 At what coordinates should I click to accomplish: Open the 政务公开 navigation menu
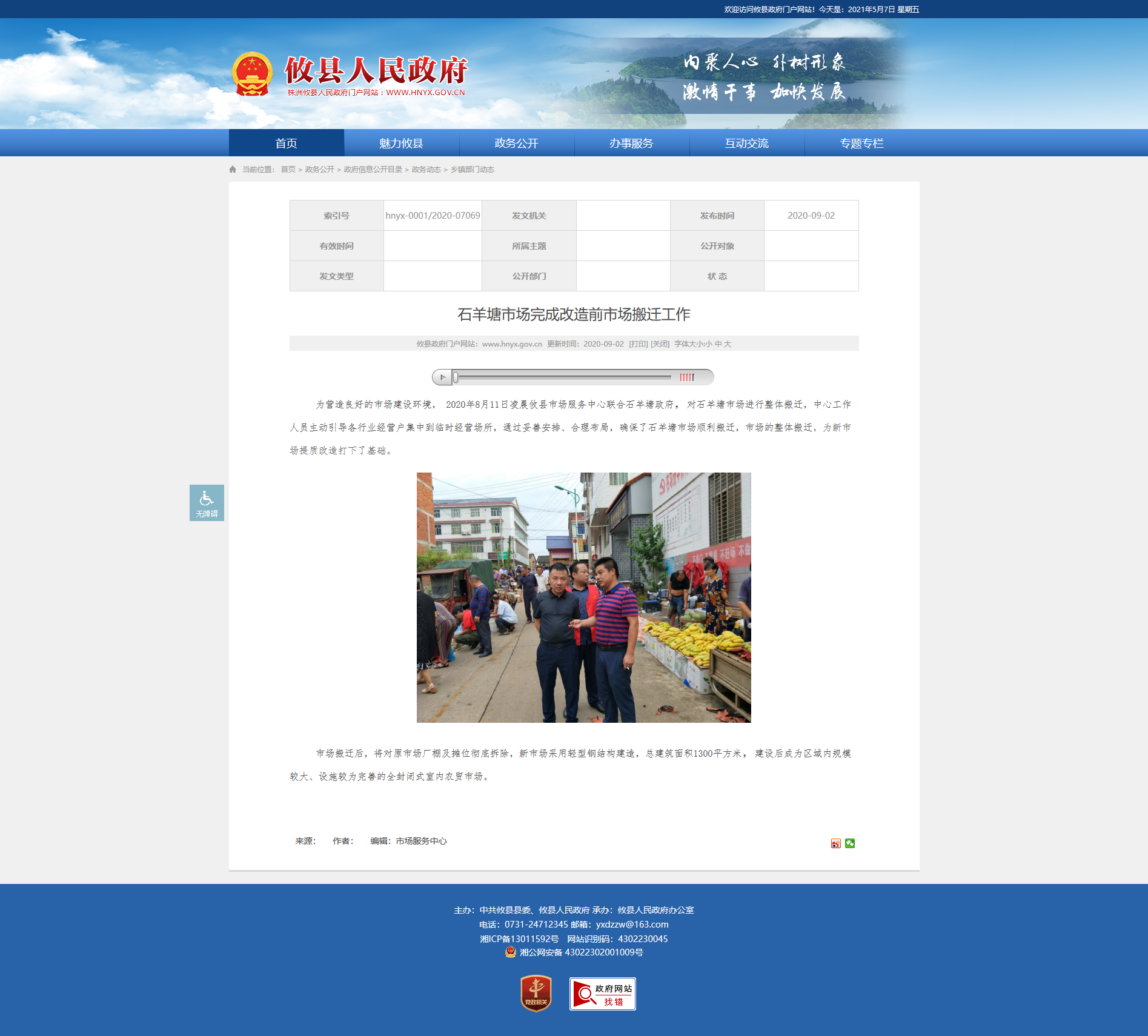tap(517, 143)
